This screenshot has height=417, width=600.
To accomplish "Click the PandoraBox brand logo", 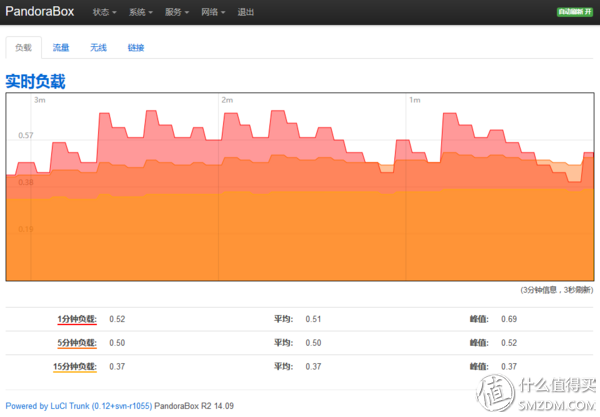I will (39, 11).
